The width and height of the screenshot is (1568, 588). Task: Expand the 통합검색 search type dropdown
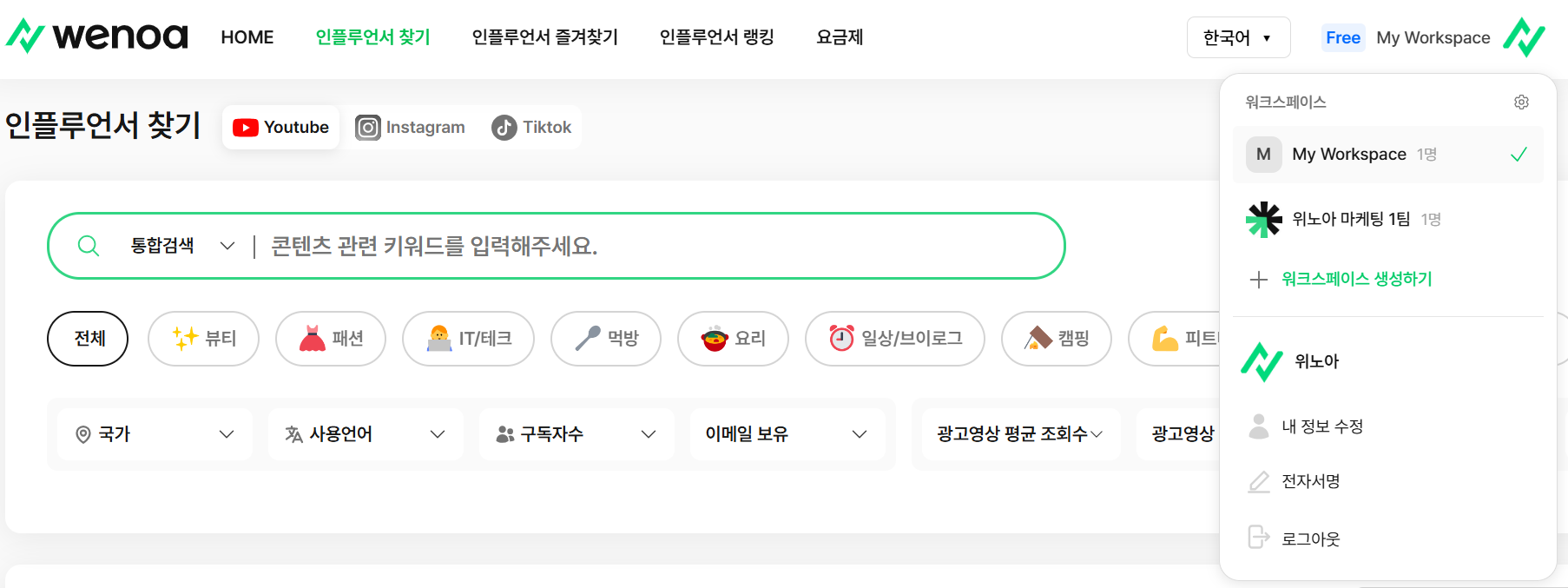pyautogui.click(x=182, y=246)
